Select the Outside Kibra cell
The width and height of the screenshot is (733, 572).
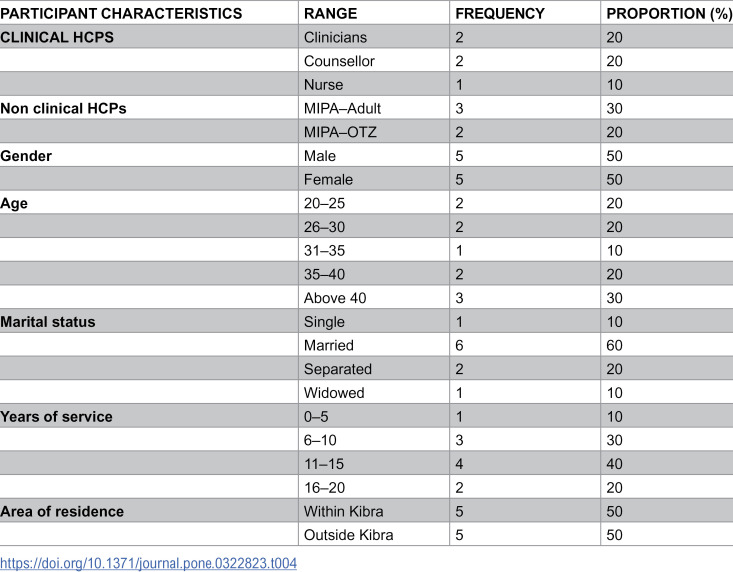tap(348, 535)
